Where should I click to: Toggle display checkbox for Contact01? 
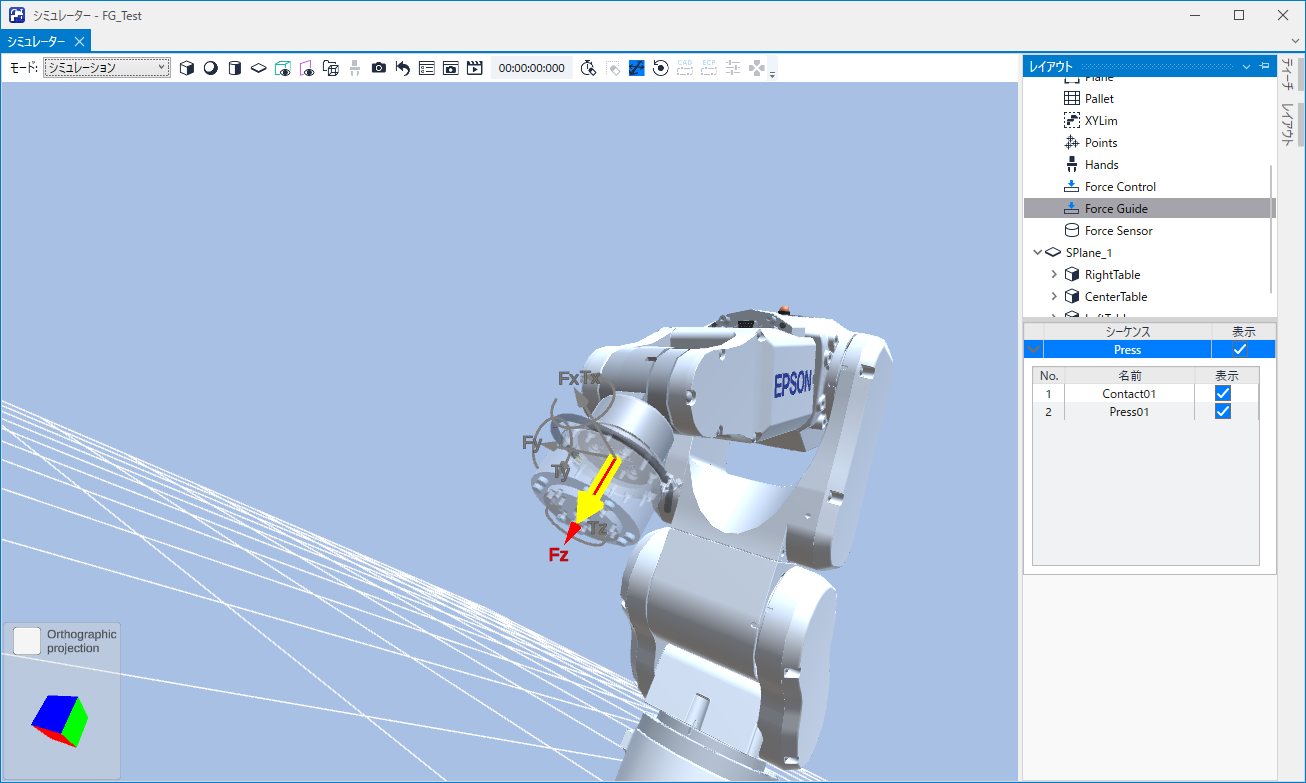[1223, 394]
